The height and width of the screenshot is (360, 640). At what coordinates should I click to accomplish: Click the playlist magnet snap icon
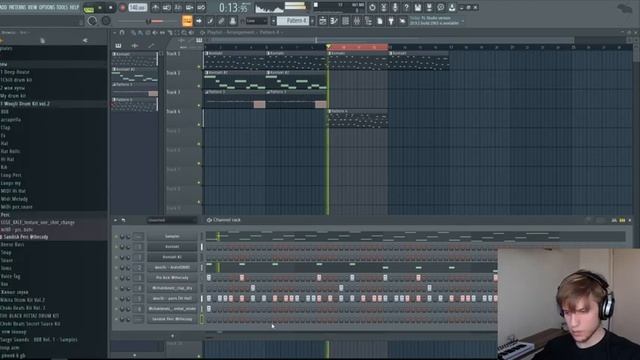click(x=122, y=32)
